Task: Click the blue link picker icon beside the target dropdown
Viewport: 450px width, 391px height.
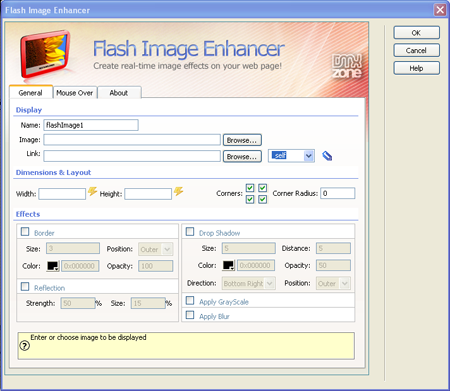Action: pos(327,156)
